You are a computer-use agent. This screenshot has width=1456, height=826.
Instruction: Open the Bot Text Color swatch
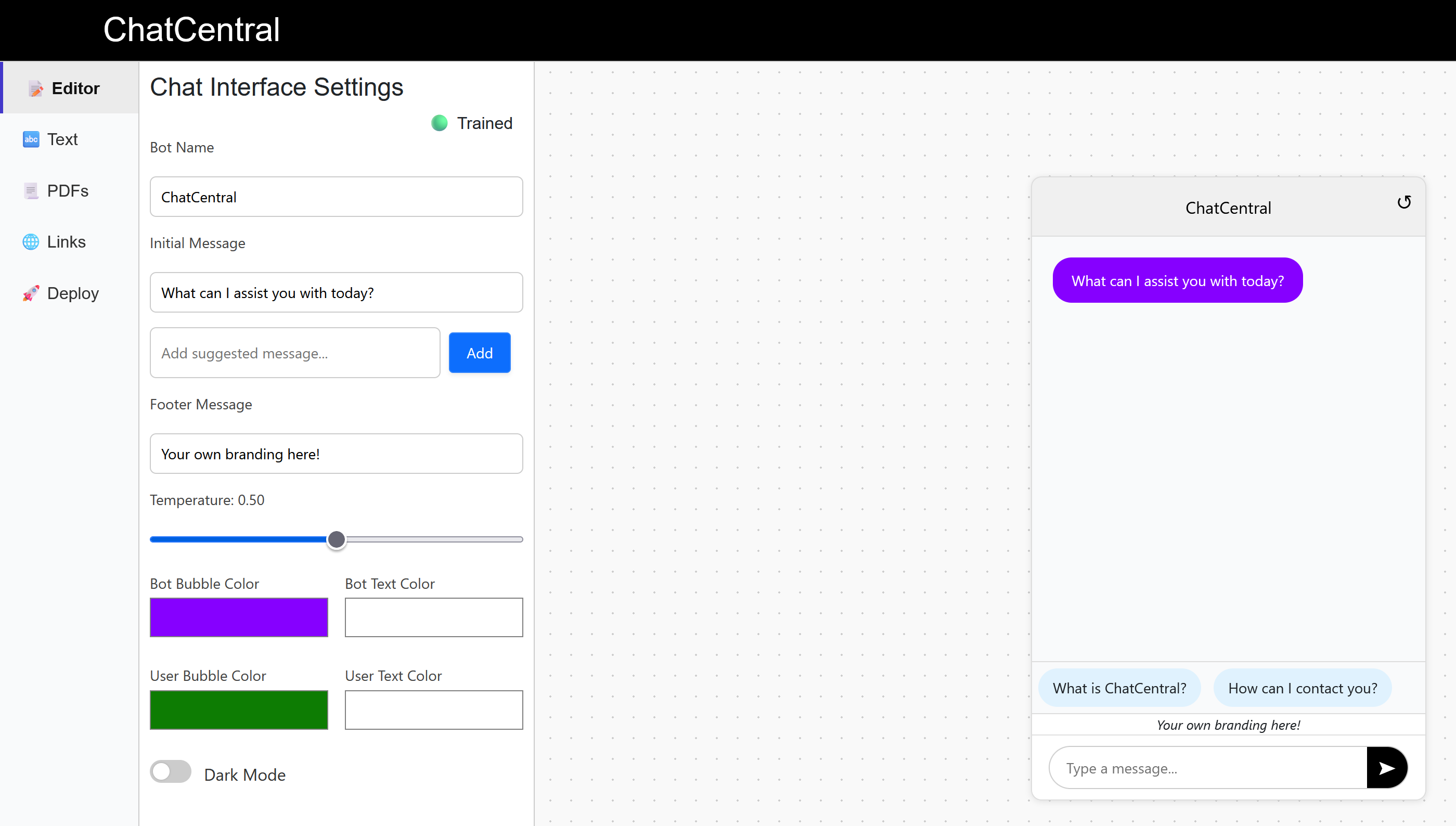tap(433, 617)
